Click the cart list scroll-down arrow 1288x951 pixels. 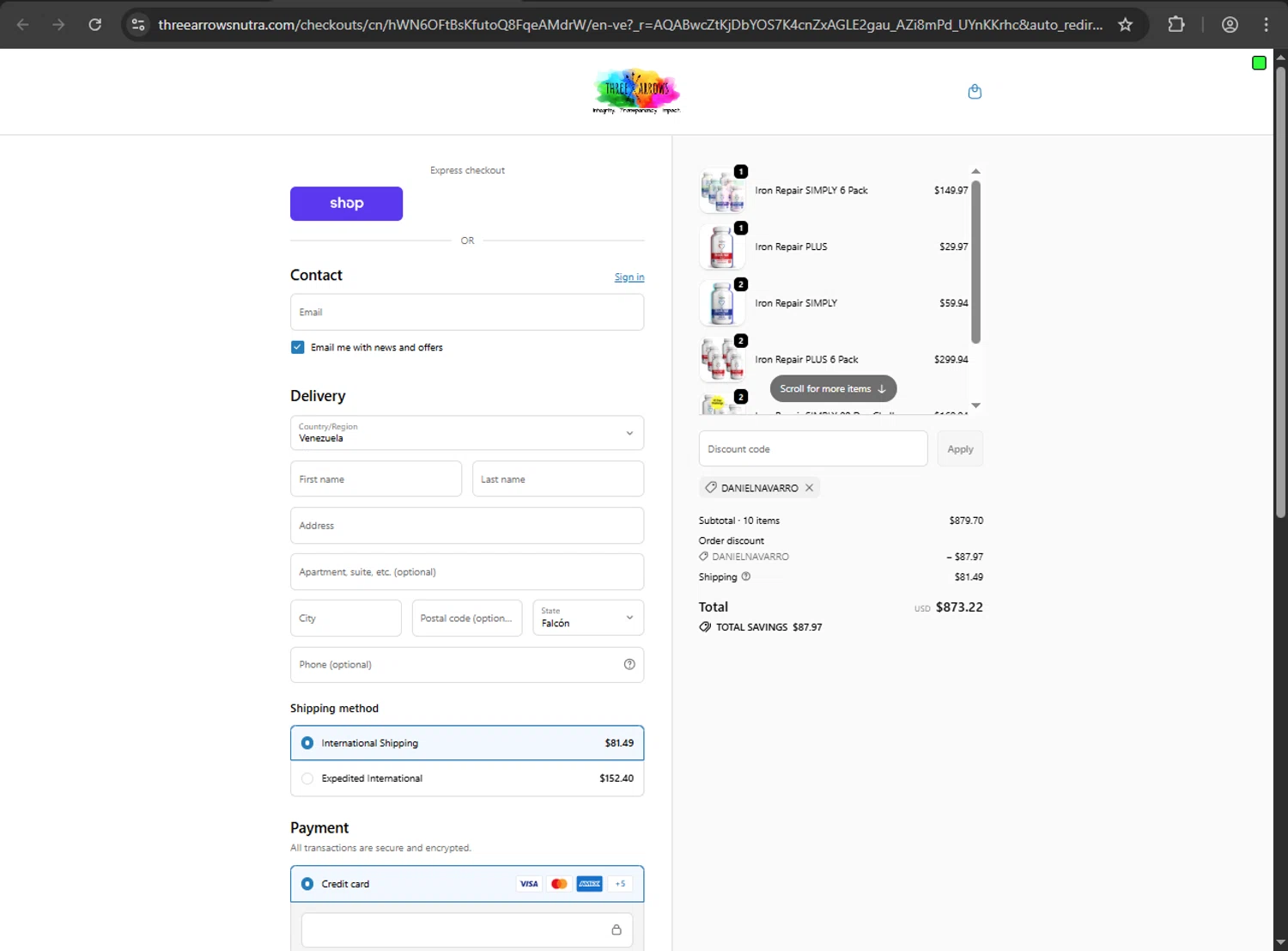click(x=975, y=405)
